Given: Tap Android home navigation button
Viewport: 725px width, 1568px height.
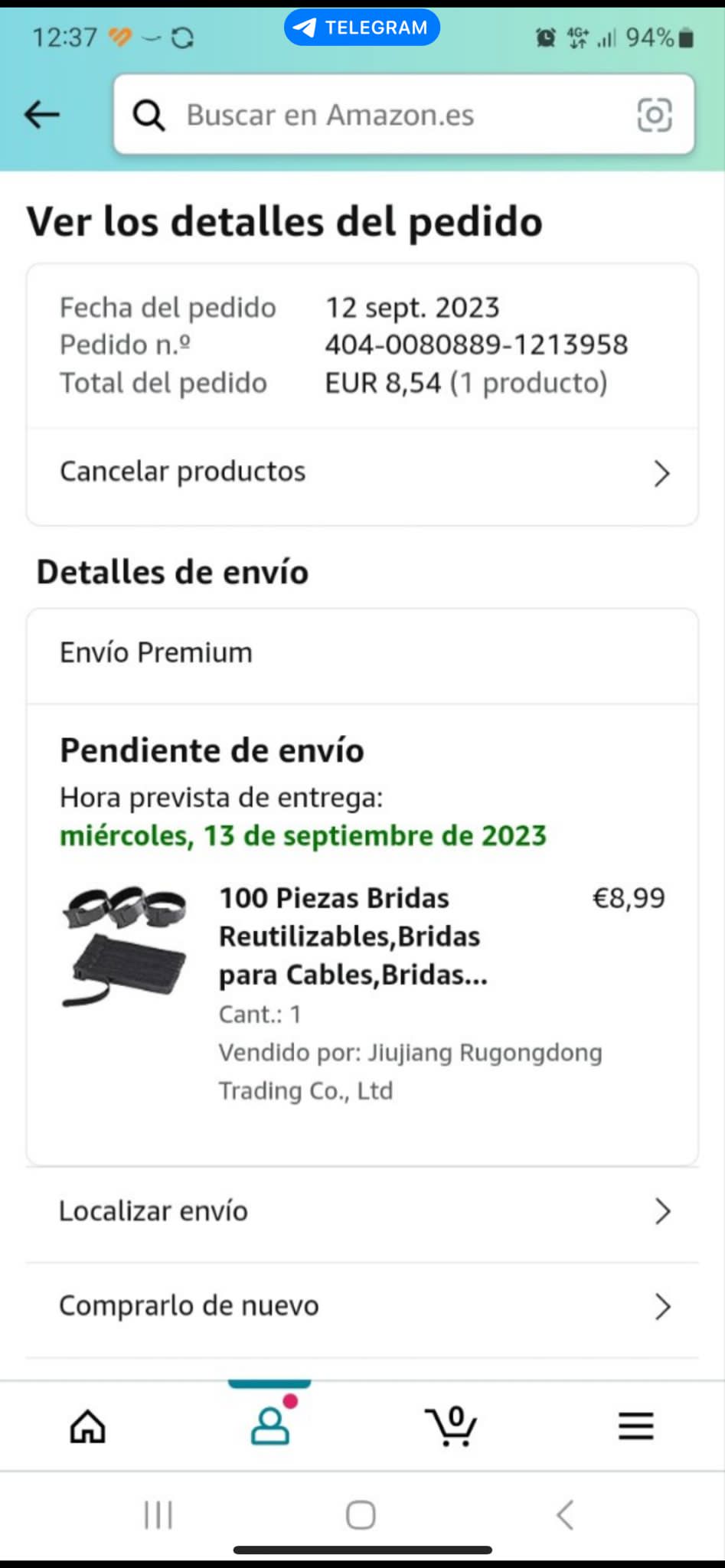Looking at the screenshot, I should click(361, 1514).
